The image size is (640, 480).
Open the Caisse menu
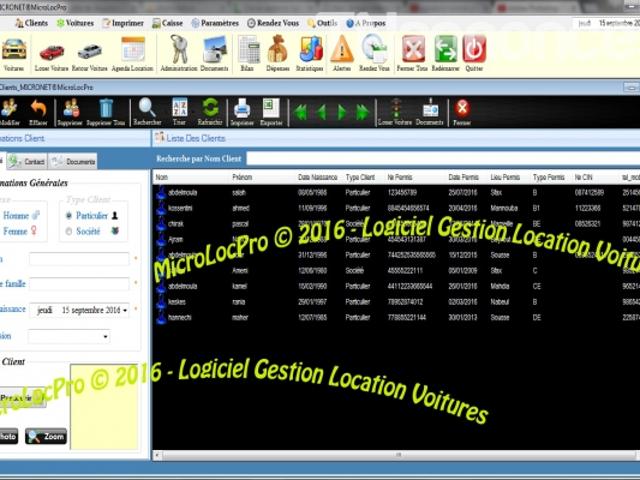(167, 23)
